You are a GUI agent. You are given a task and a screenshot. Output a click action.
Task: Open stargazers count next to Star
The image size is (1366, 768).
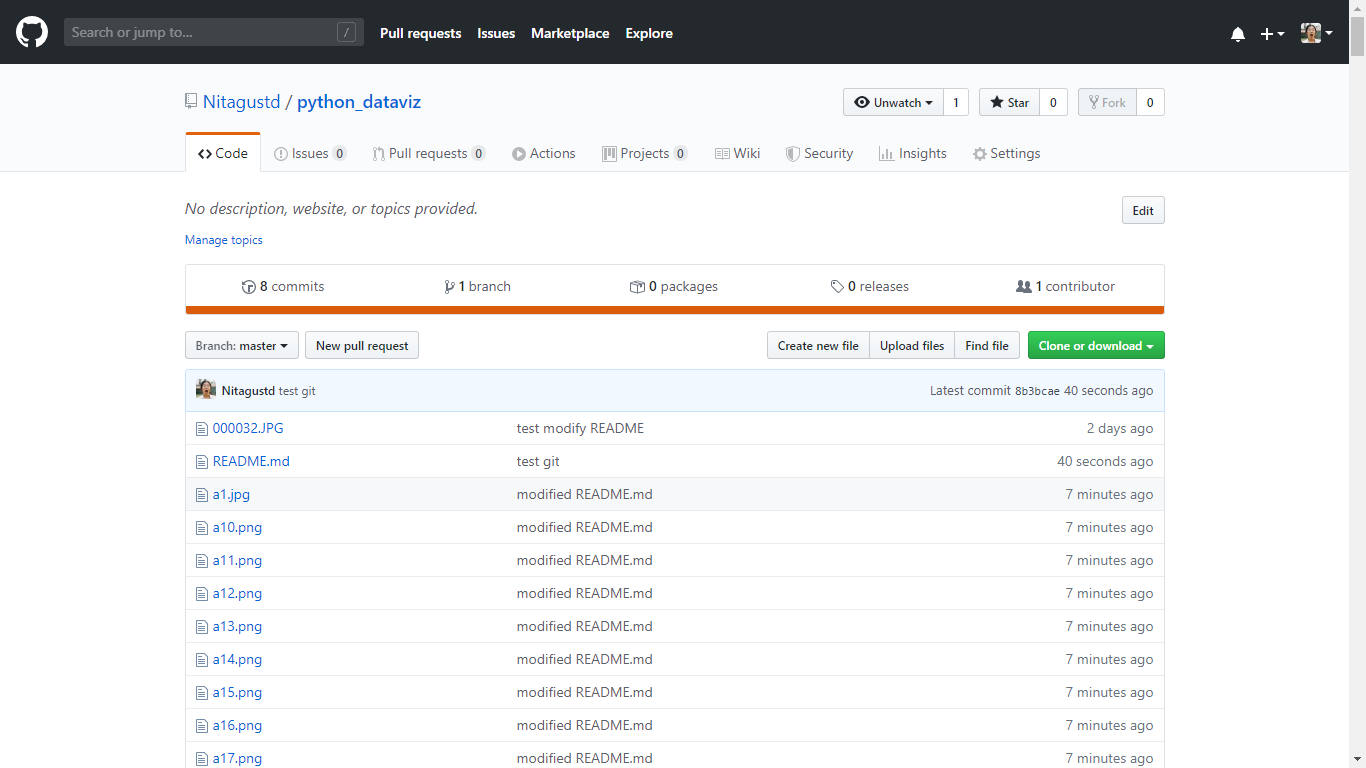[x=1053, y=102]
